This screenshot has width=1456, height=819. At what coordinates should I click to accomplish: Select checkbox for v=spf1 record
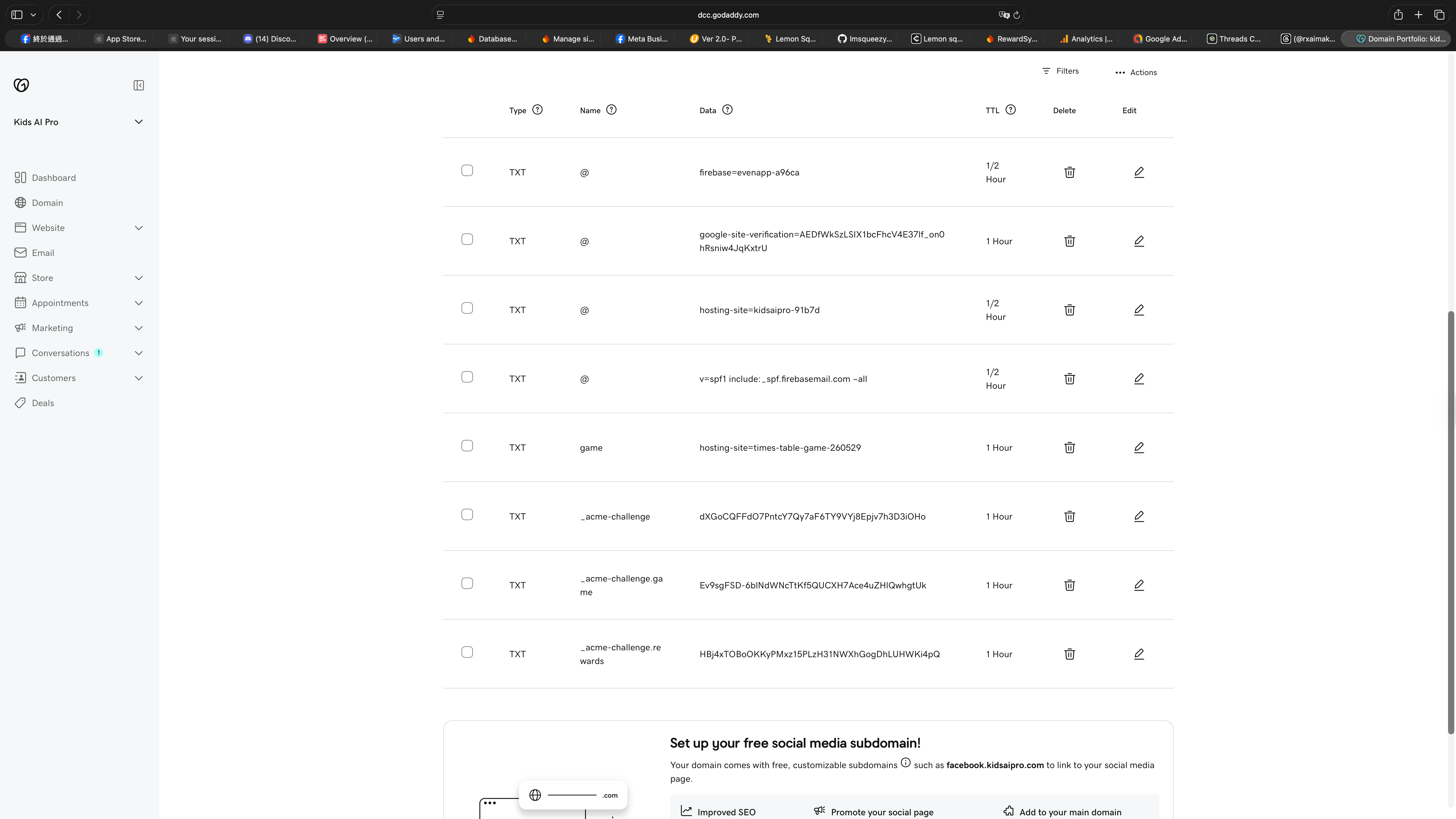(467, 377)
